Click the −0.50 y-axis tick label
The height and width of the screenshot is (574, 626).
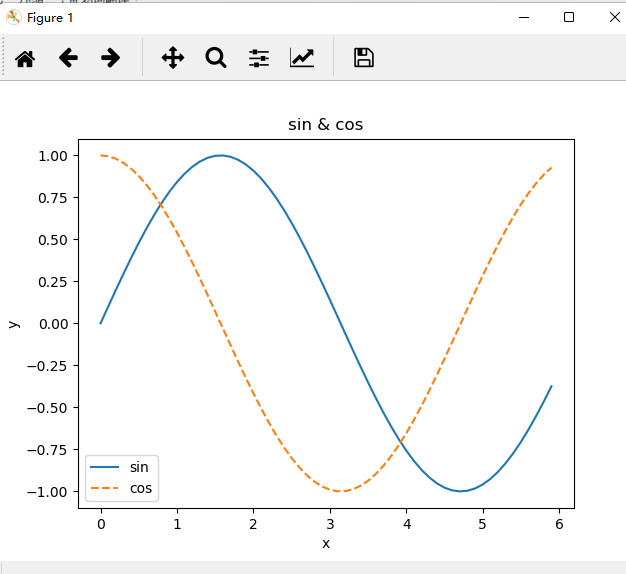pos(47,408)
